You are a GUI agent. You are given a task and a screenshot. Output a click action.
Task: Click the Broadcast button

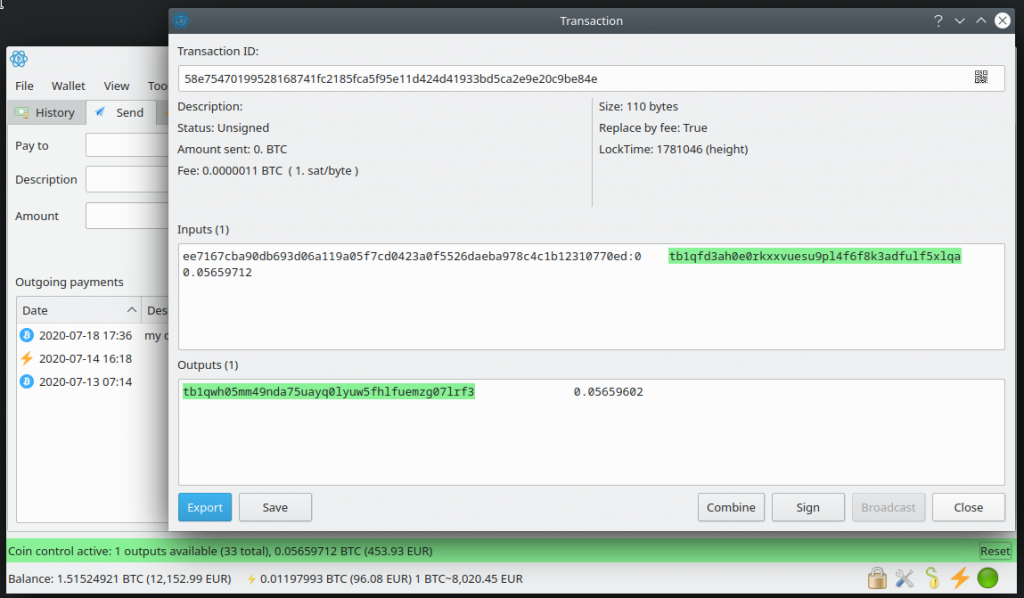point(888,507)
